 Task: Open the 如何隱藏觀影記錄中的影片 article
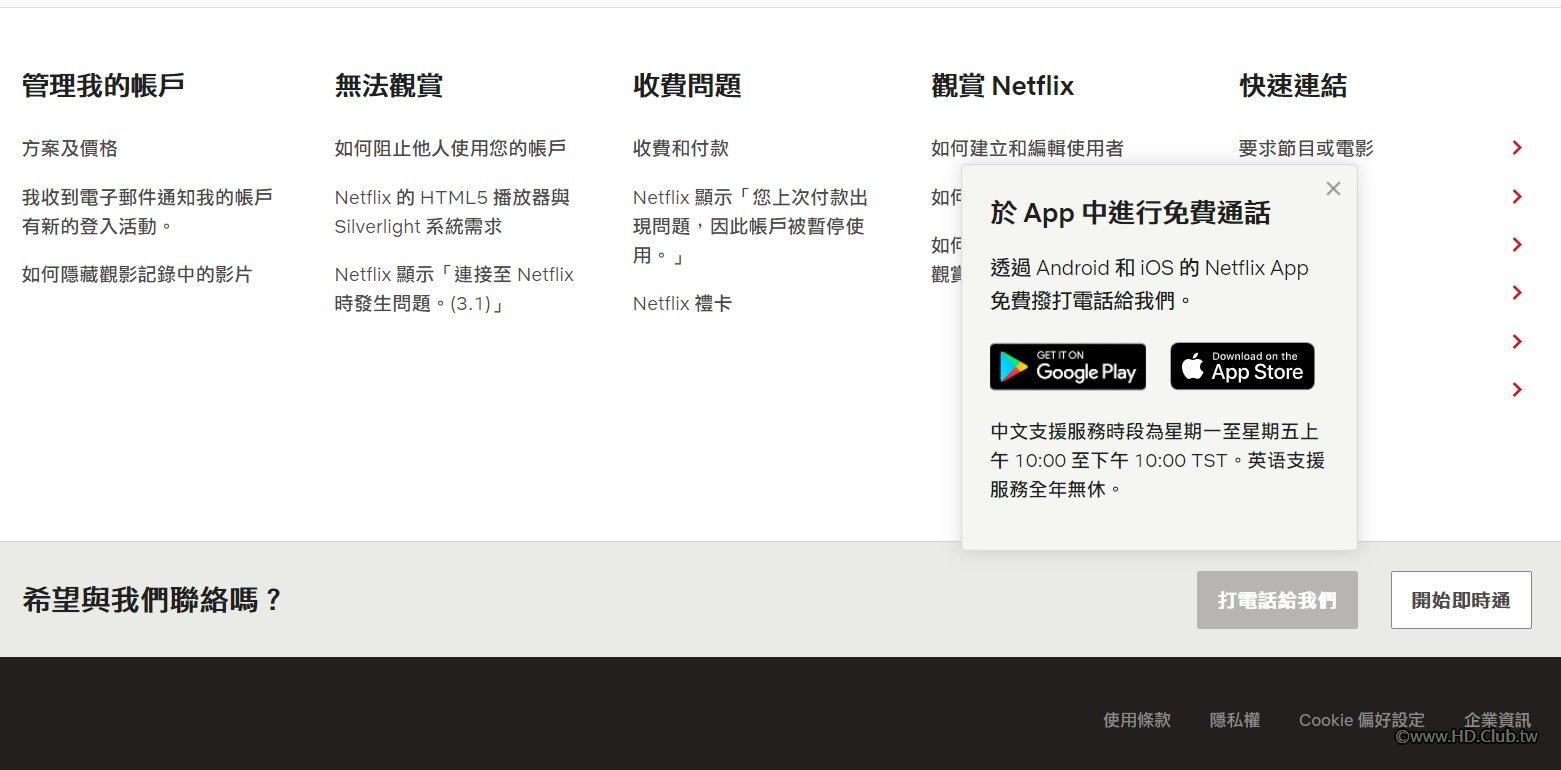pyautogui.click(x=137, y=274)
